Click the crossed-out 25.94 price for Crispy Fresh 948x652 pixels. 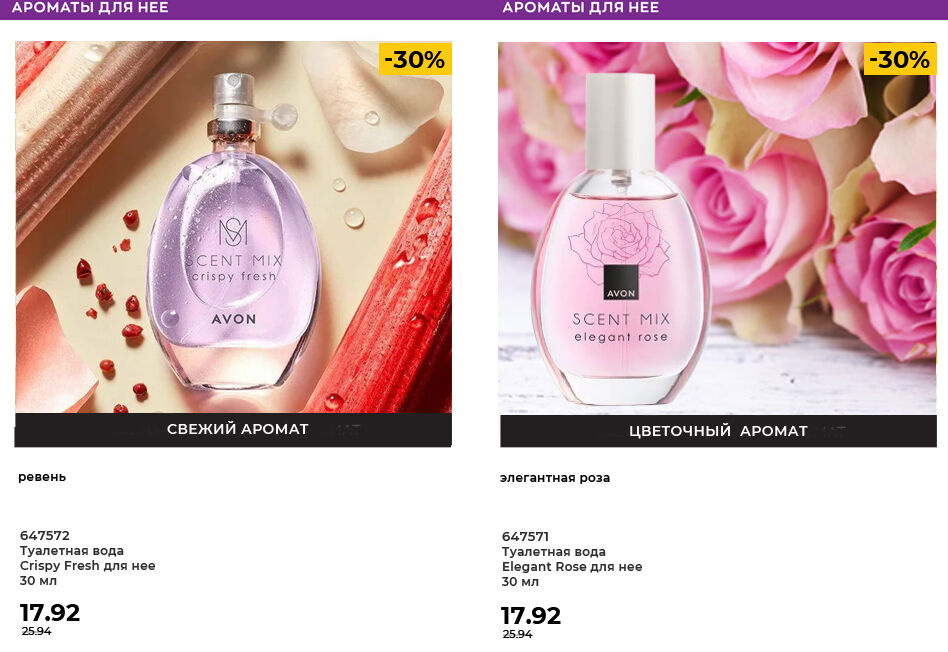[36, 632]
